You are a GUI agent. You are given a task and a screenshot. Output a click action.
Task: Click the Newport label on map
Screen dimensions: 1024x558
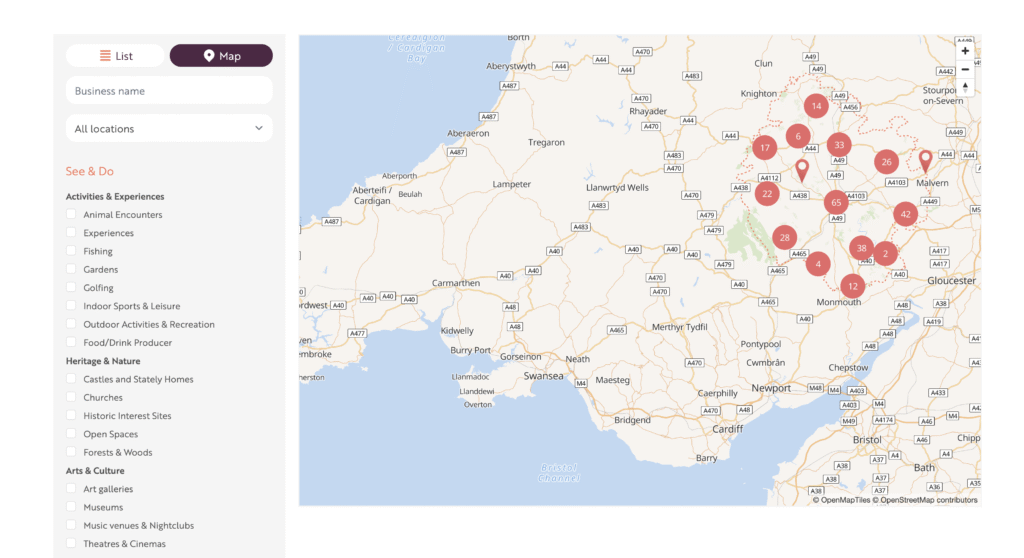(771, 388)
